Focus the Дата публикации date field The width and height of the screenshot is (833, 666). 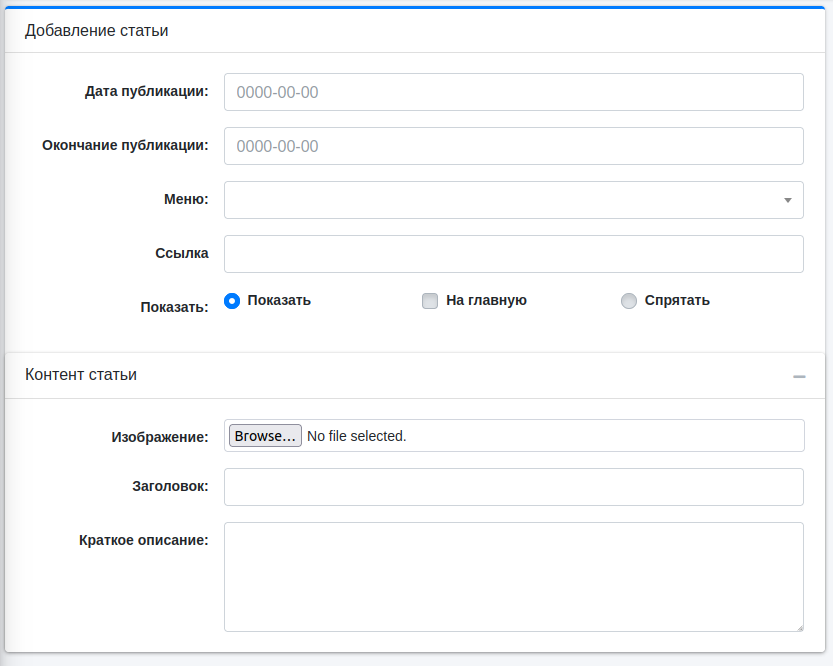513,92
